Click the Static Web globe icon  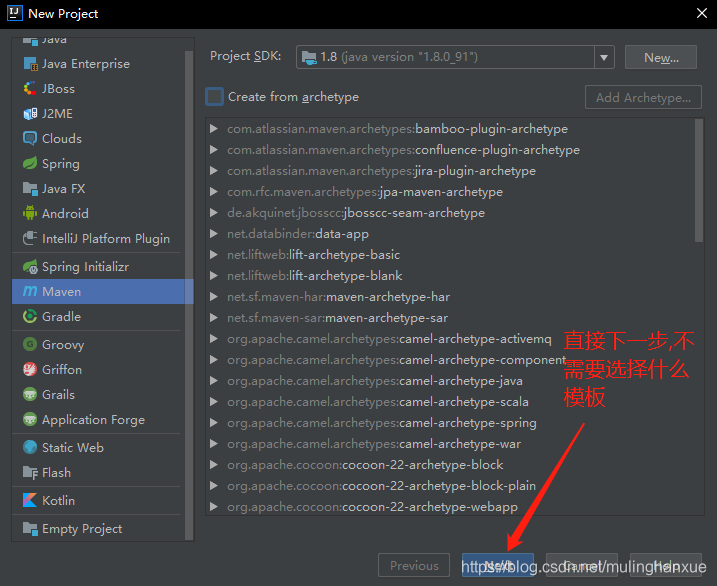coord(30,447)
